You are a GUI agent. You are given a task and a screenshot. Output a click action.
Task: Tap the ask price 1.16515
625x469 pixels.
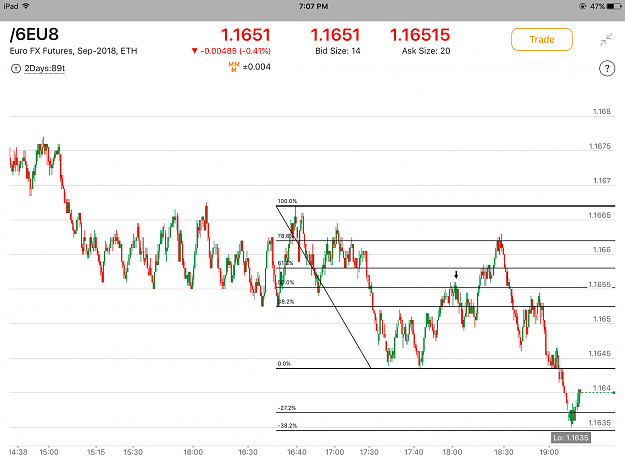tap(420, 35)
